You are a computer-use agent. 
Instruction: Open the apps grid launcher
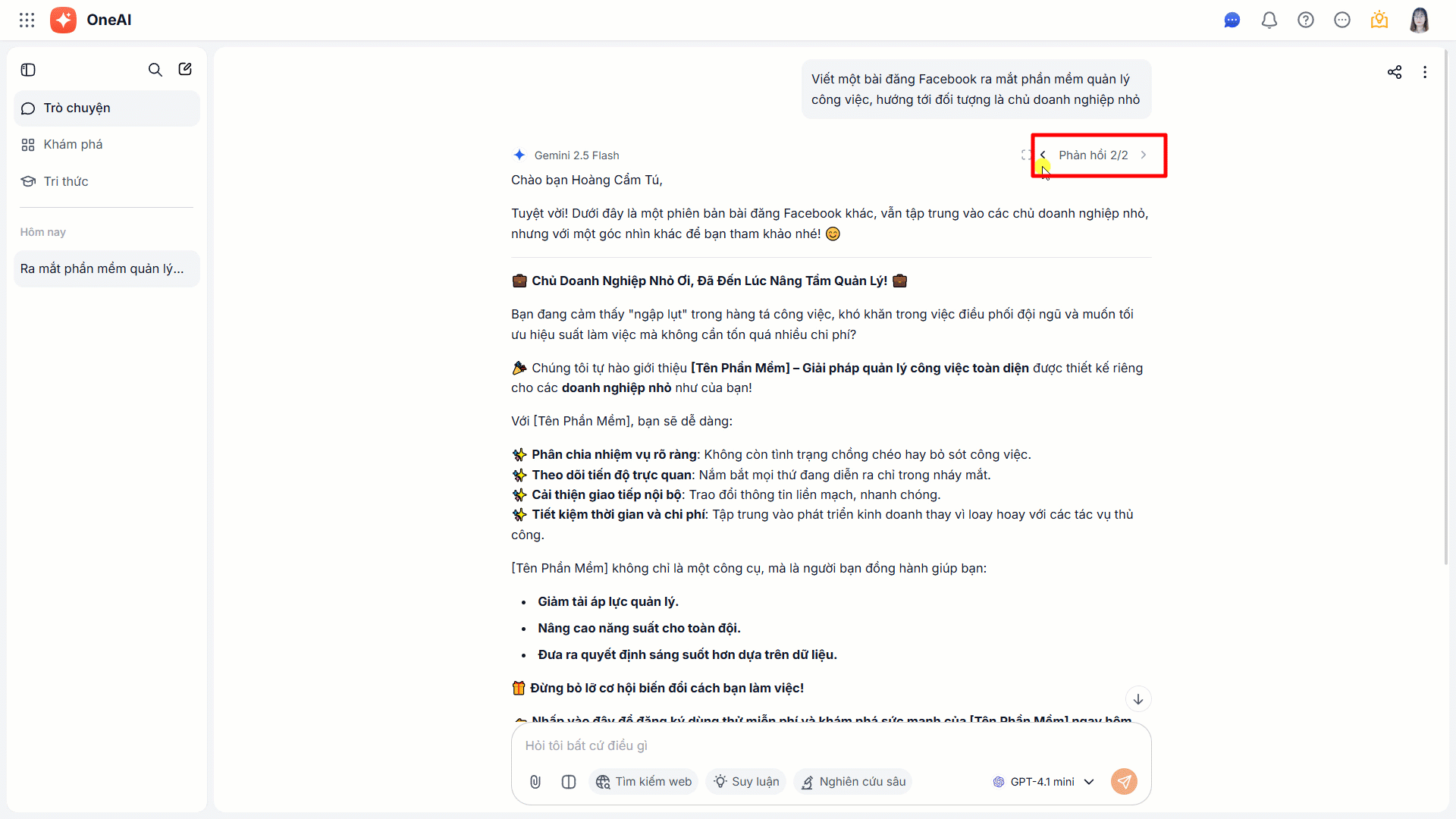tap(27, 20)
